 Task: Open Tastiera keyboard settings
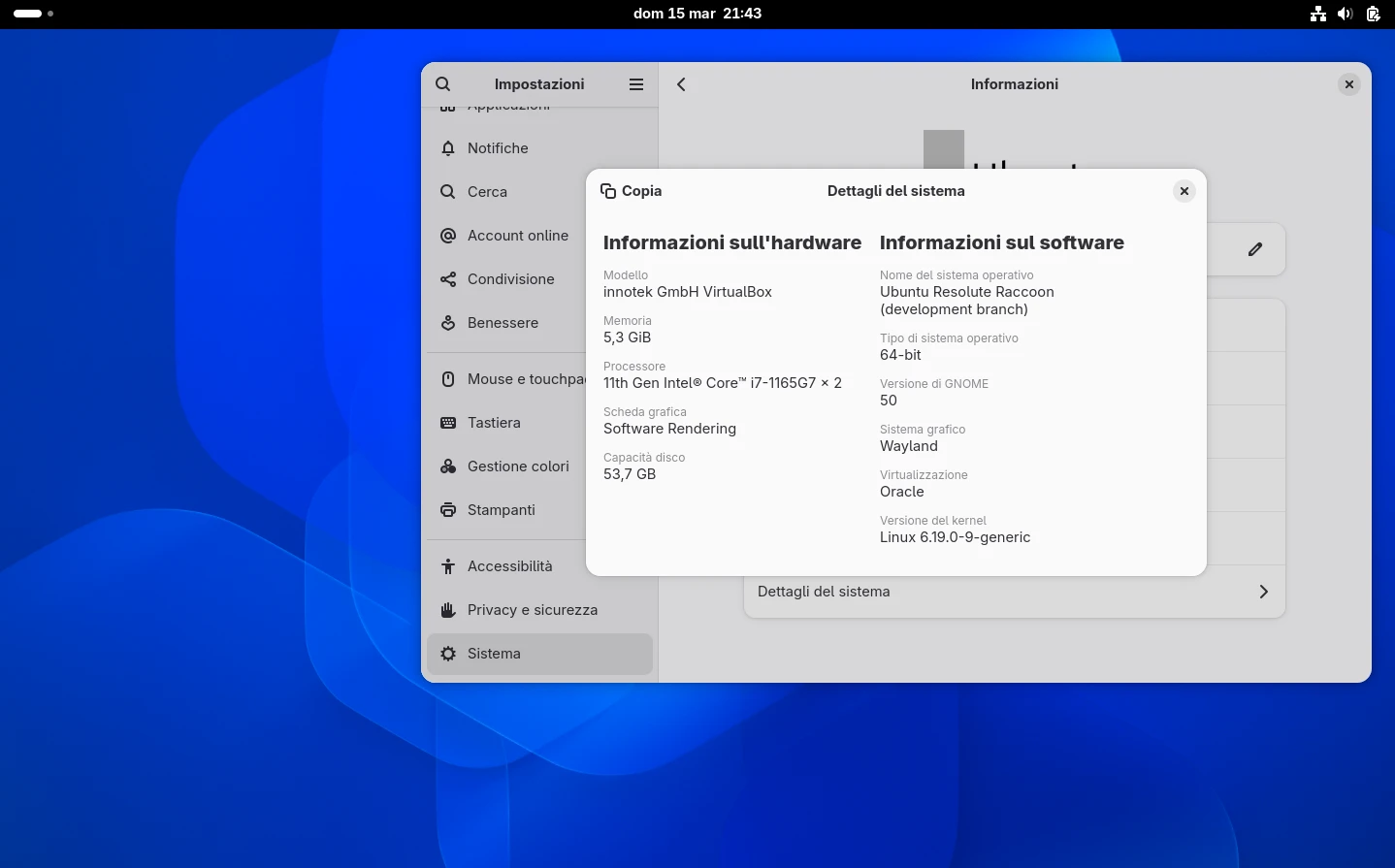(494, 423)
